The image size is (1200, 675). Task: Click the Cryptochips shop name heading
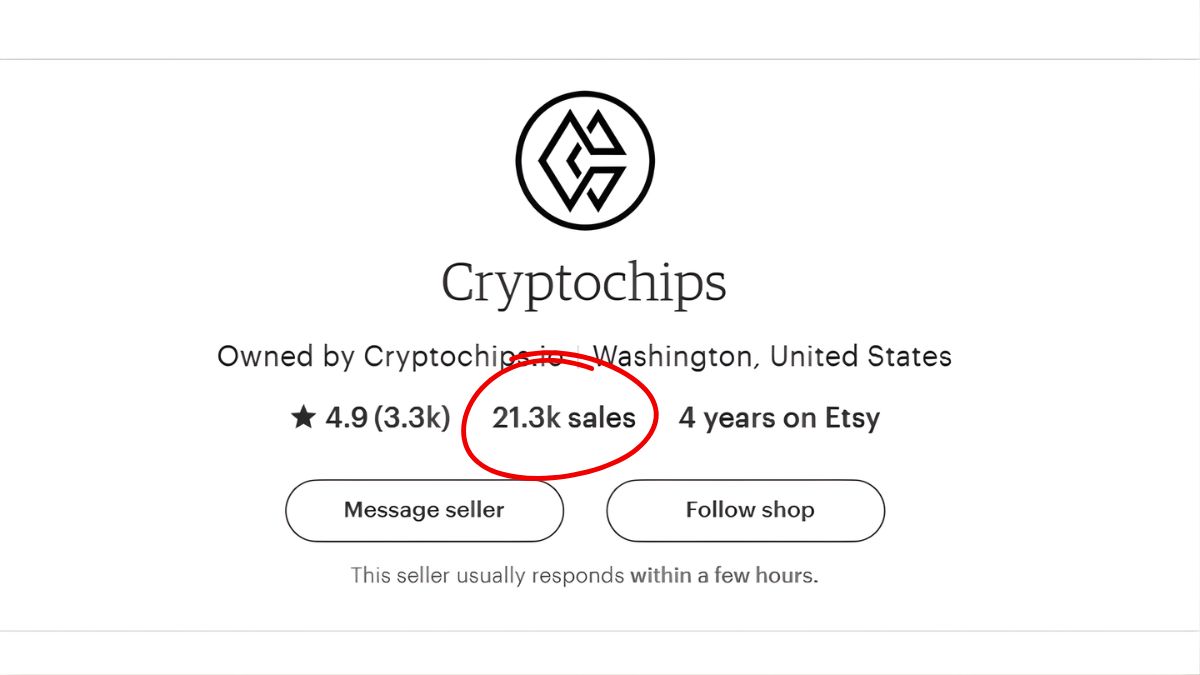584,283
